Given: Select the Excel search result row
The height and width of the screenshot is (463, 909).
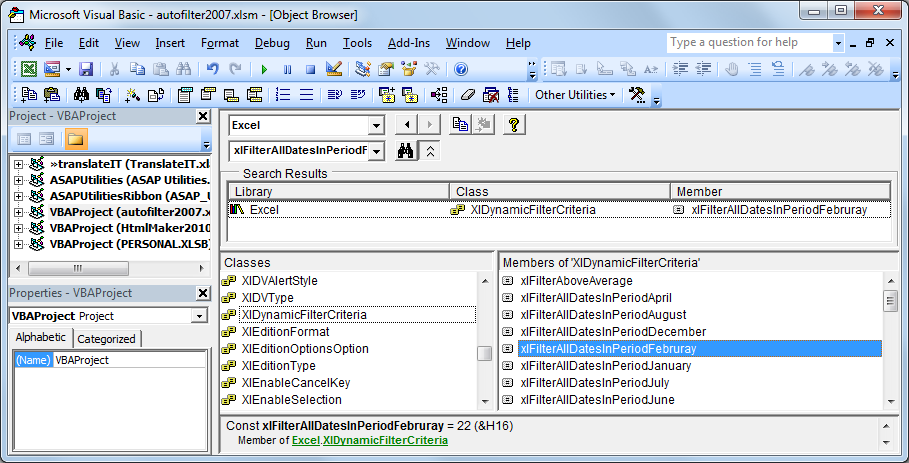Looking at the screenshot, I should coord(559,210).
